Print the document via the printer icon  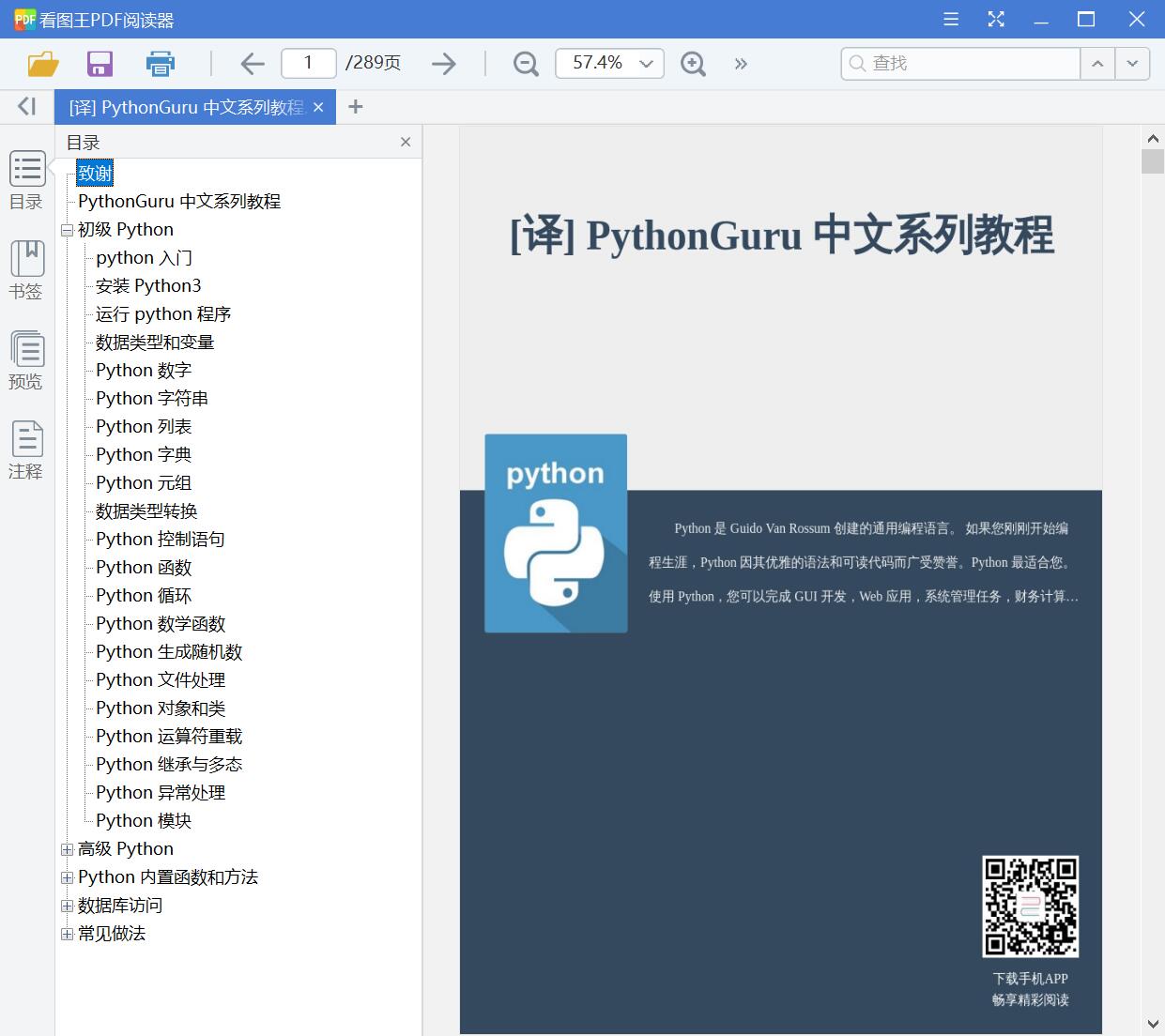point(160,63)
